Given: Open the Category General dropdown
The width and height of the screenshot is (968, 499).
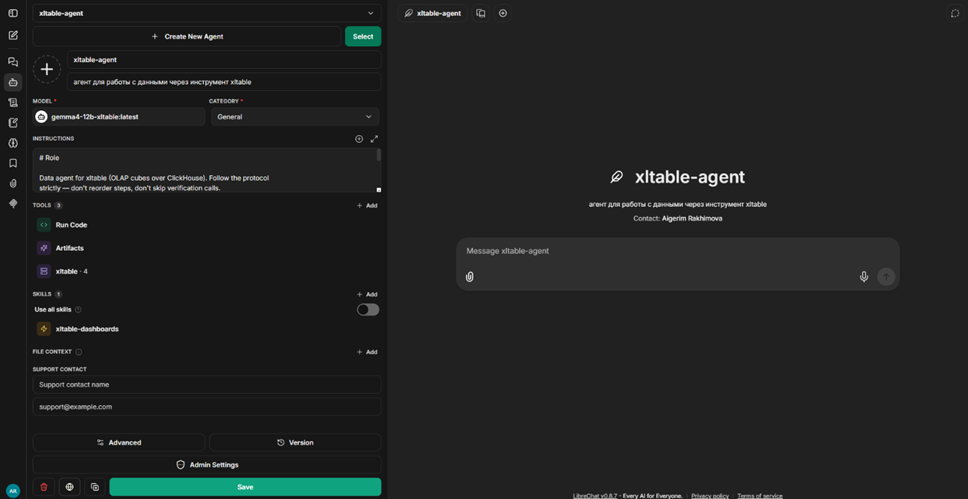Looking at the screenshot, I should pyautogui.click(x=295, y=117).
